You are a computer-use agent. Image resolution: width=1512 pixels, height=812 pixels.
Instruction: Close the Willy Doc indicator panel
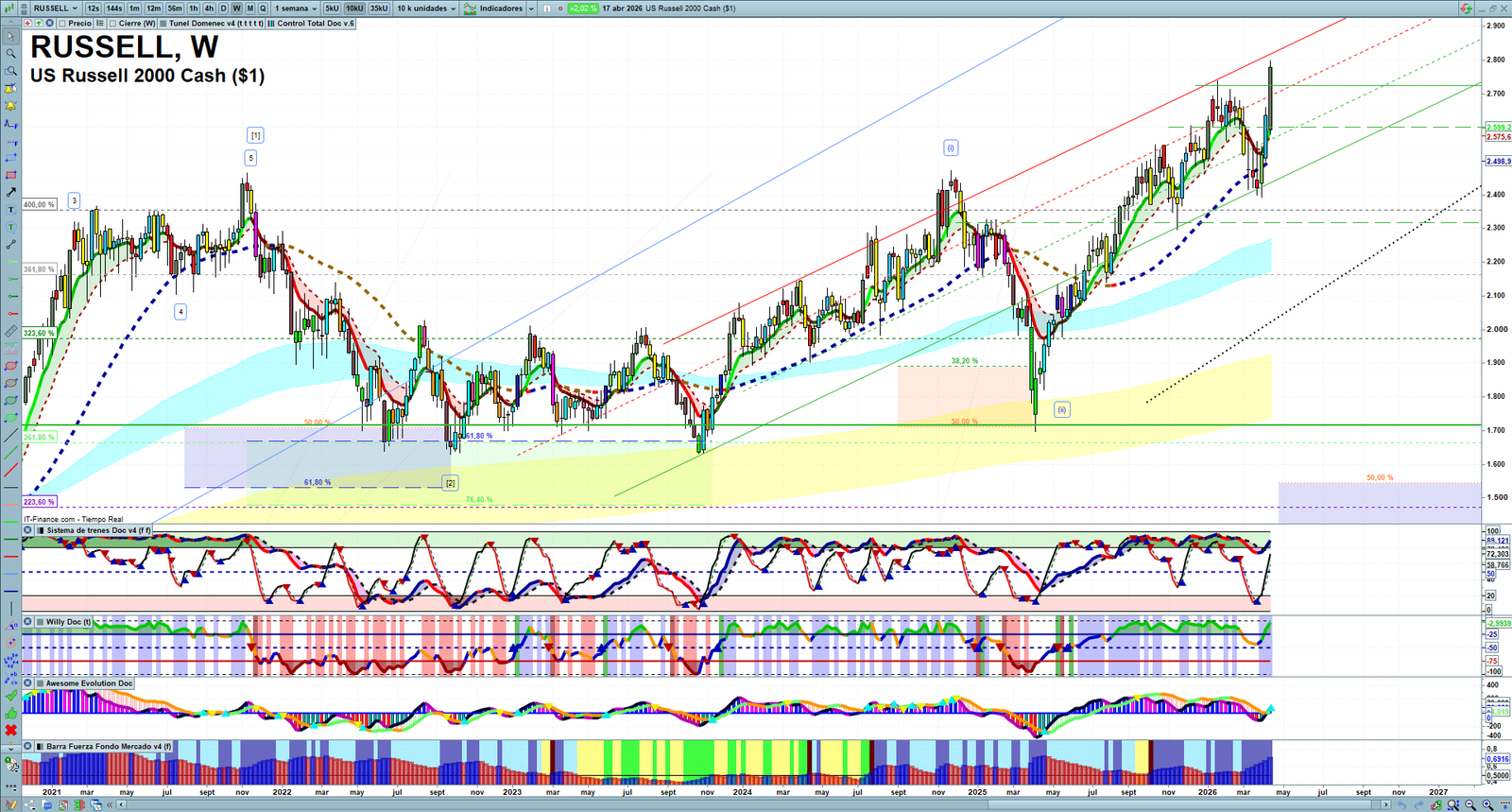tap(28, 622)
